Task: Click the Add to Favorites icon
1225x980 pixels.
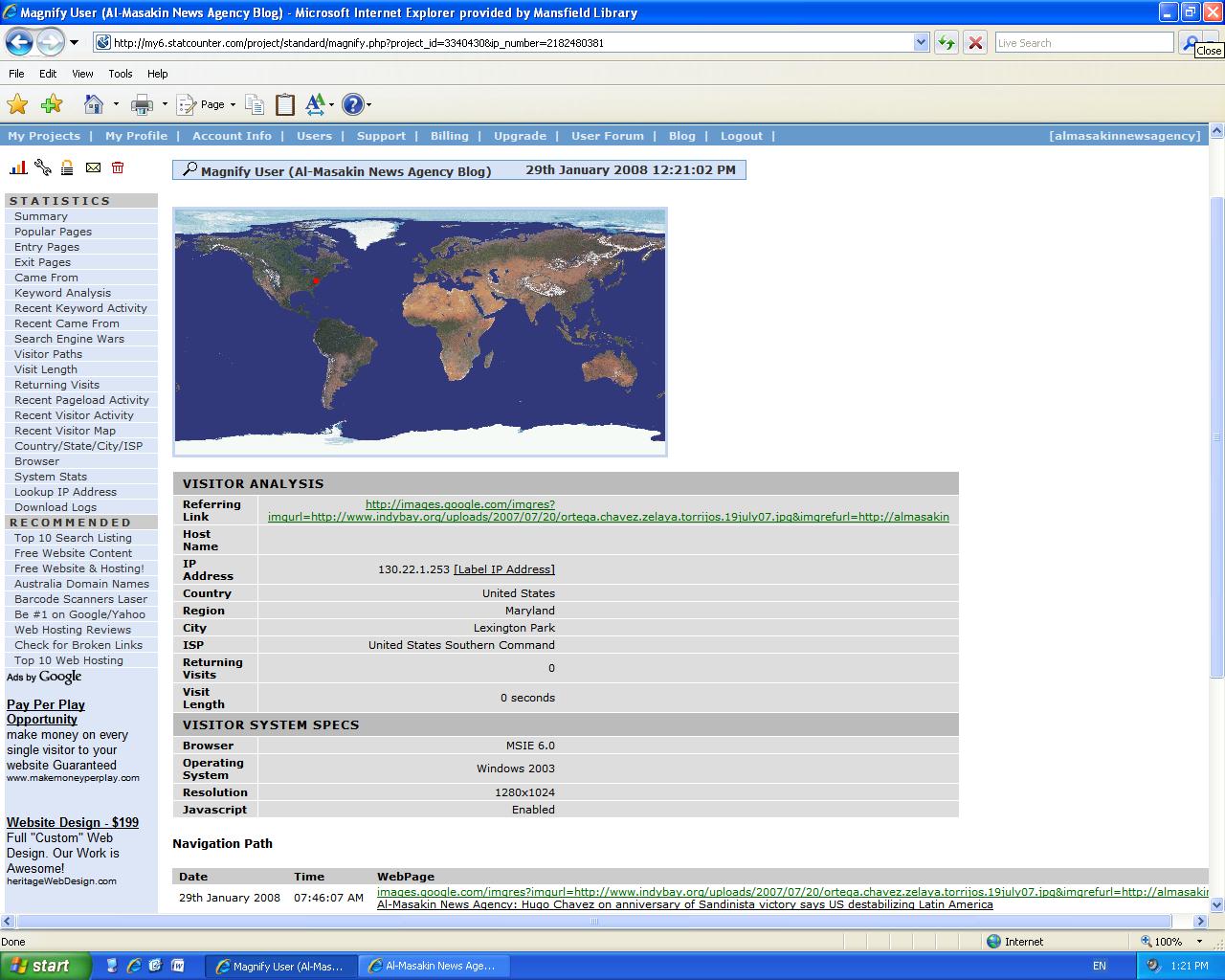Action: (x=52, y=104)
